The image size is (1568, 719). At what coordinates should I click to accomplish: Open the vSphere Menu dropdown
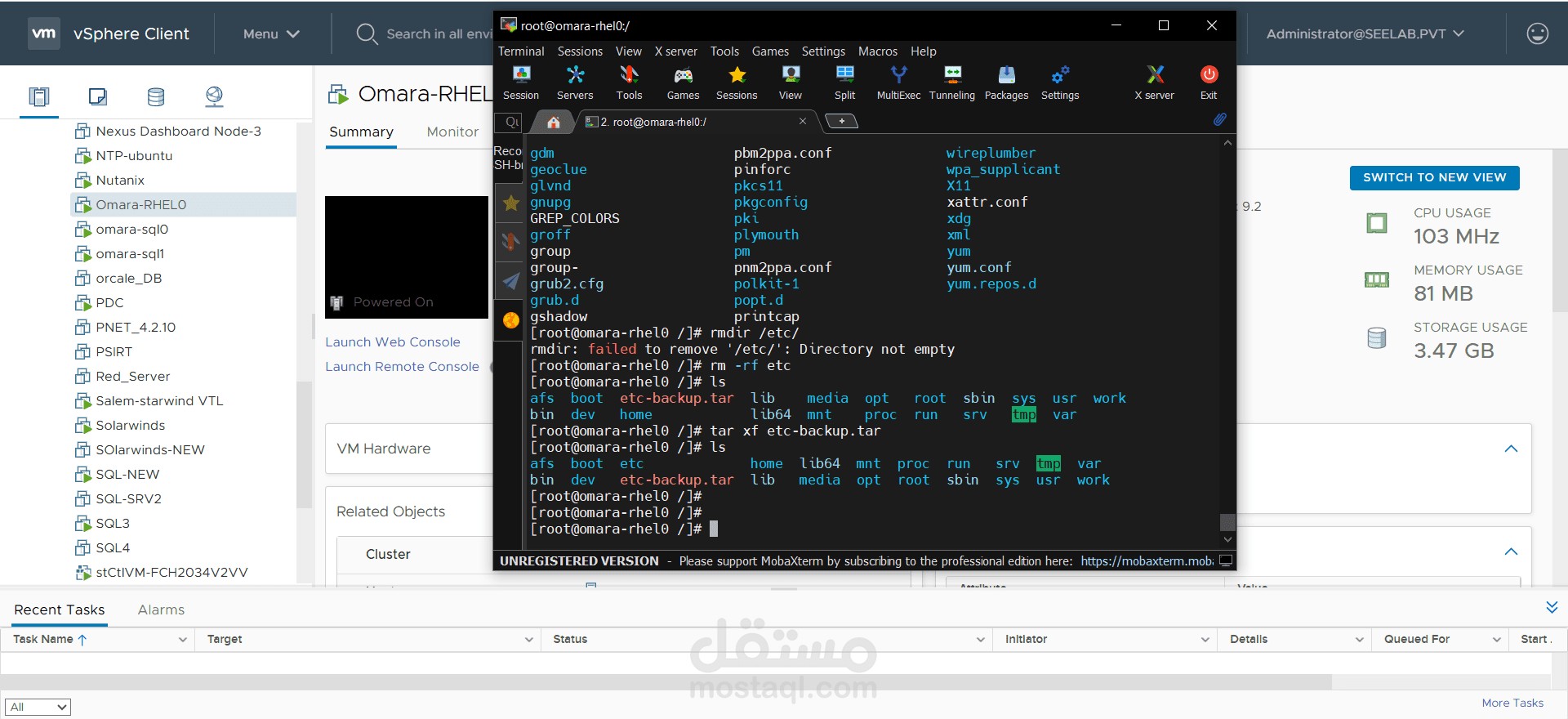271,33
